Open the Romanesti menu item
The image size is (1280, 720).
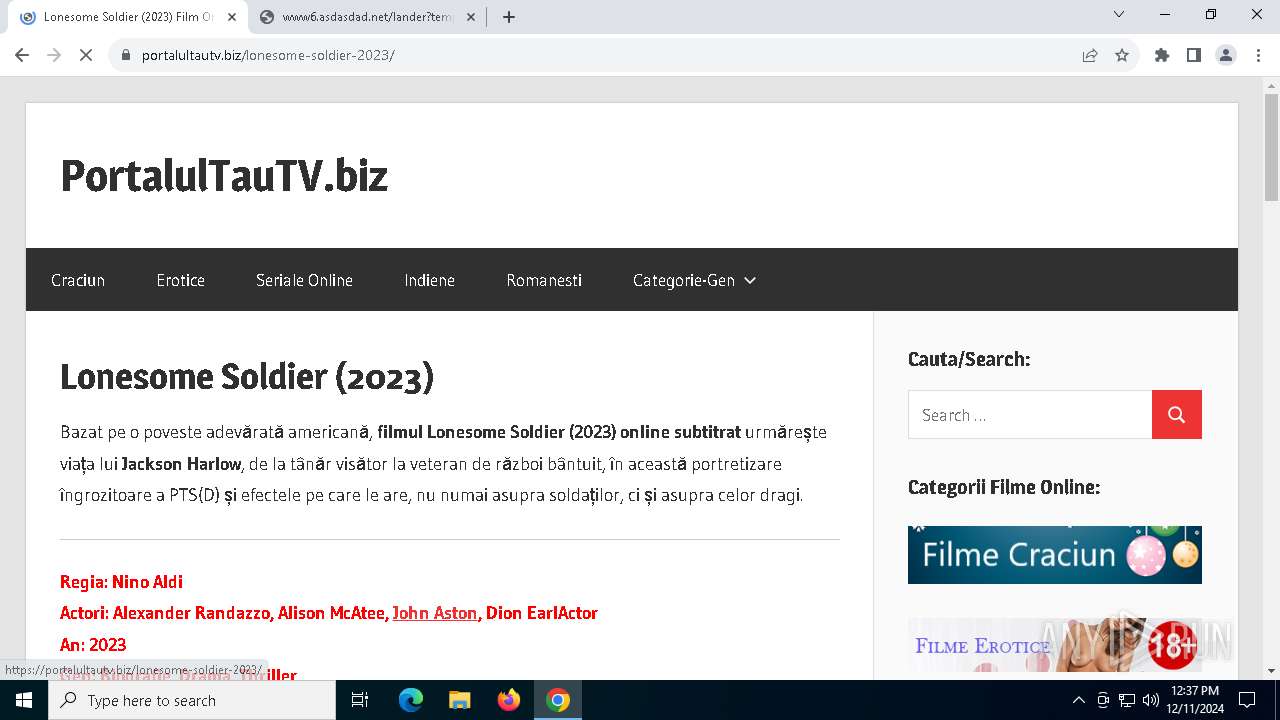[544, 280]
